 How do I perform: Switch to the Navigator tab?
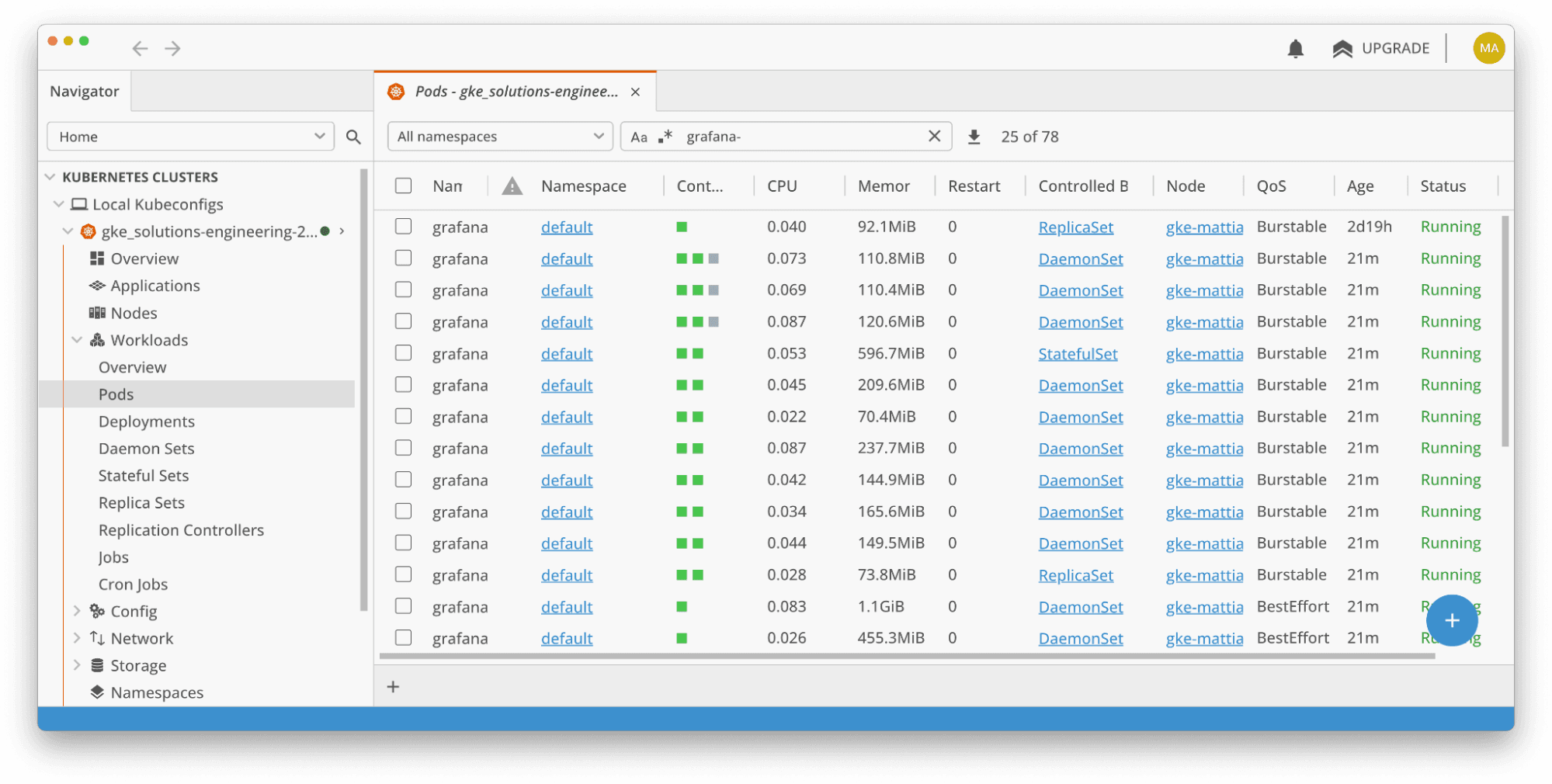tap(85, 92)
